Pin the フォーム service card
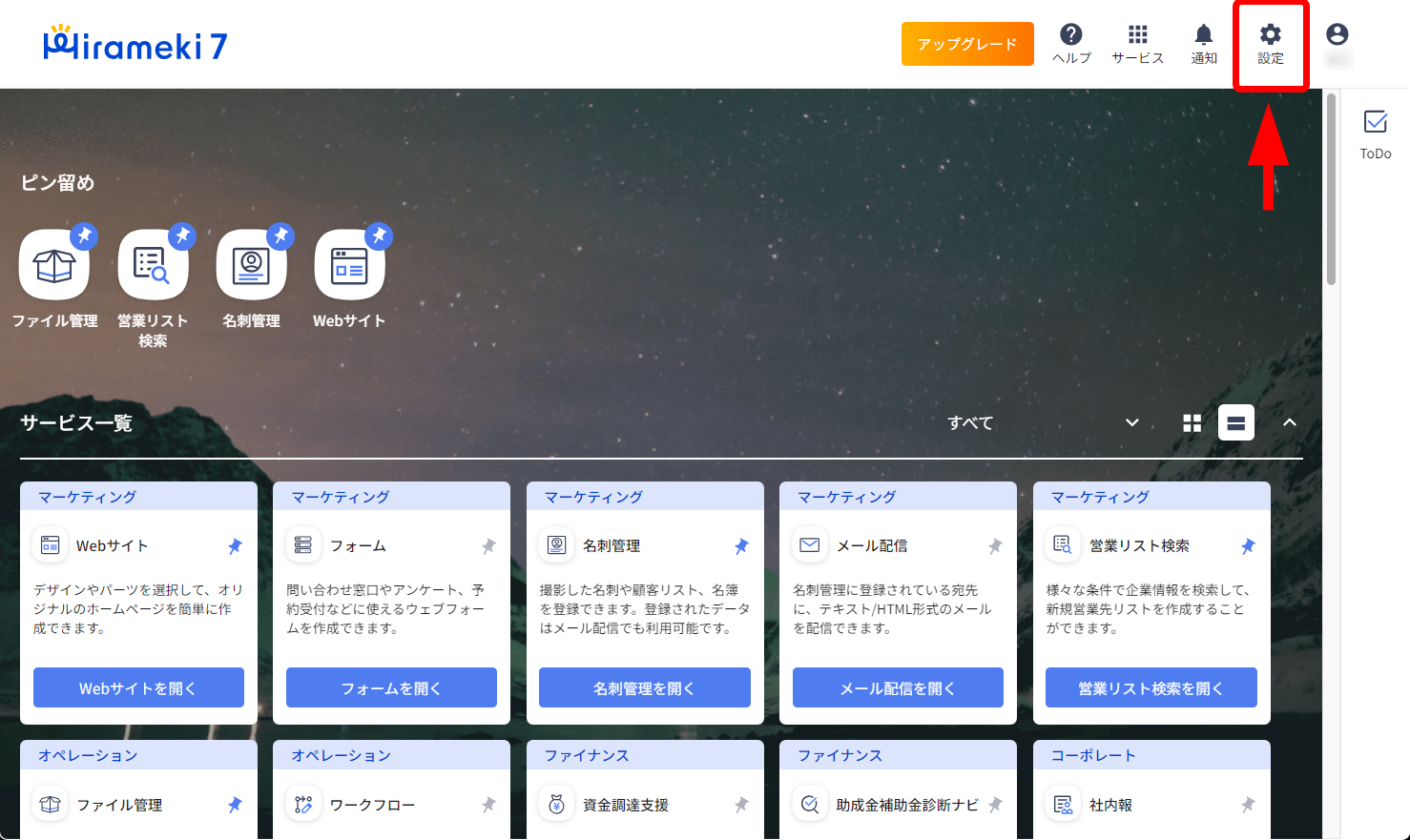Screen dimensions: 1410x840 coord(488,546)
